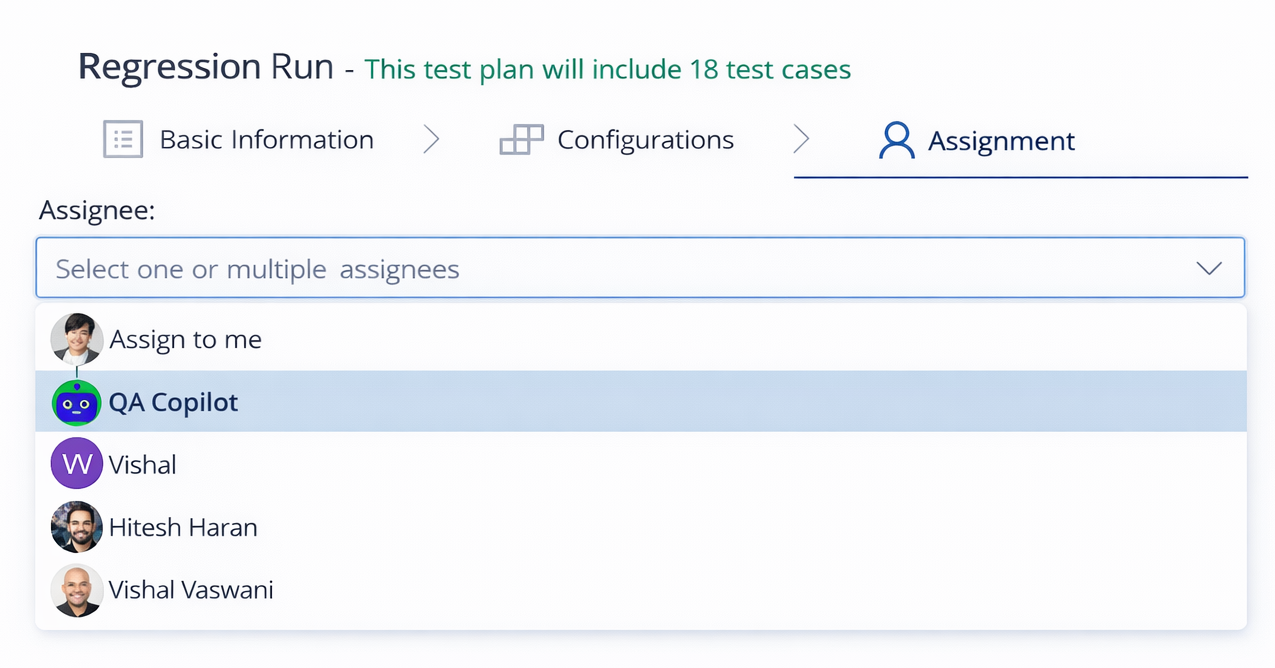1275x668 pixels.
Task: Click the Assignment person icon
Action: click(897, 140)
